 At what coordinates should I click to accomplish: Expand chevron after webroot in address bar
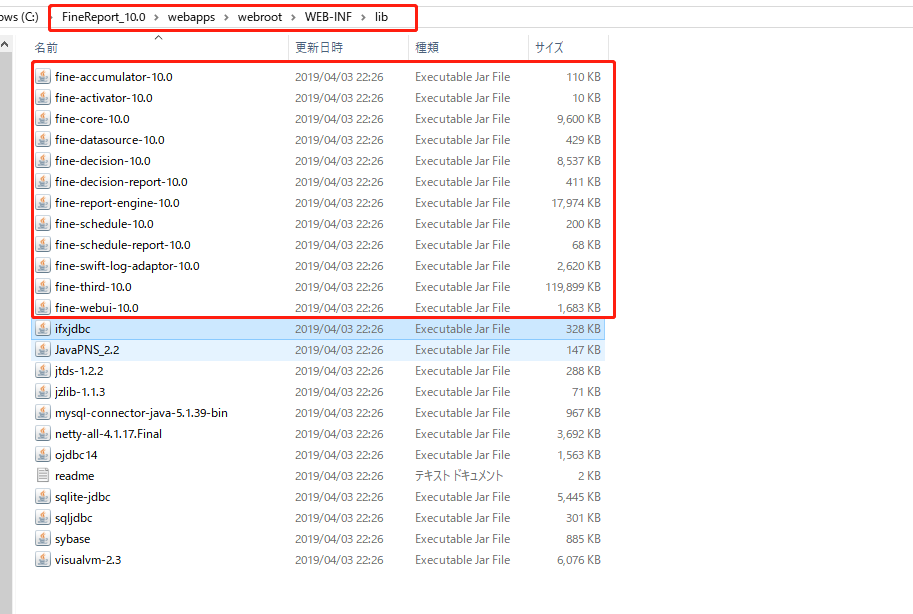click(x=293, y=17)
